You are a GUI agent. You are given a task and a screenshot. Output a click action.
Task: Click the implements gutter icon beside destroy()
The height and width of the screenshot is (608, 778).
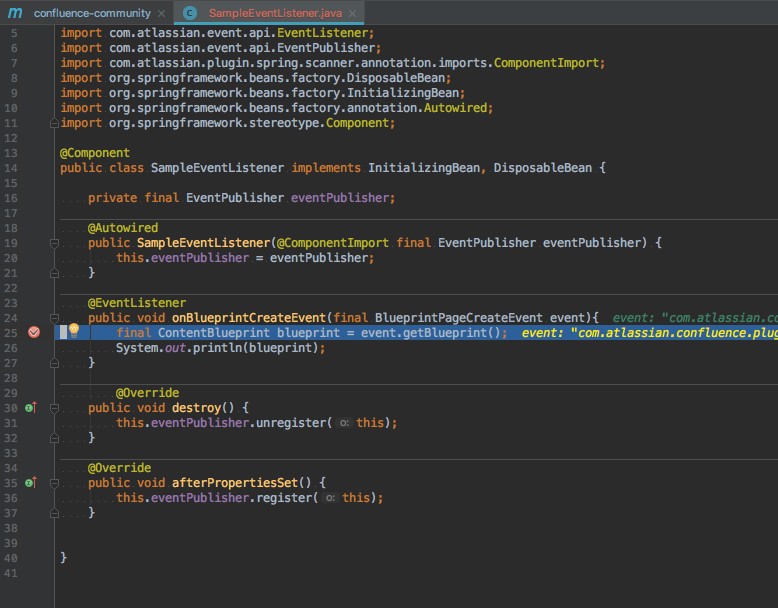click(30, 407)
